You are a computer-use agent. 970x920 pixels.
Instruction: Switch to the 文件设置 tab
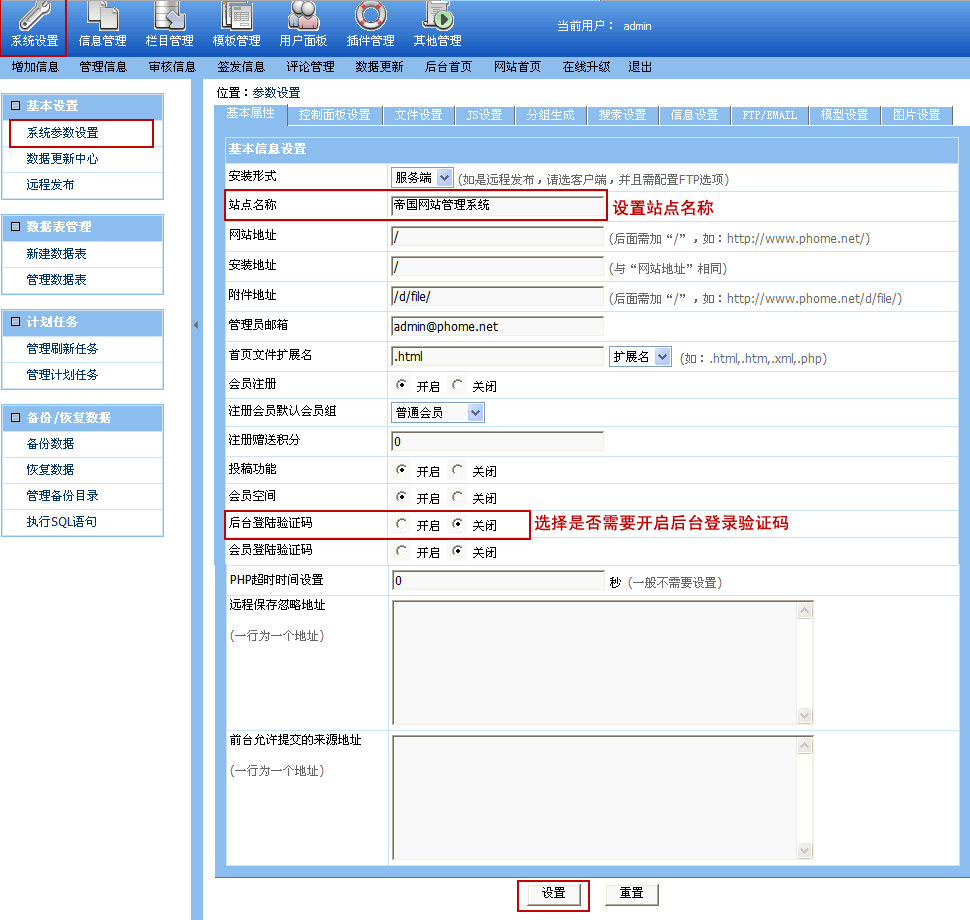418,115
